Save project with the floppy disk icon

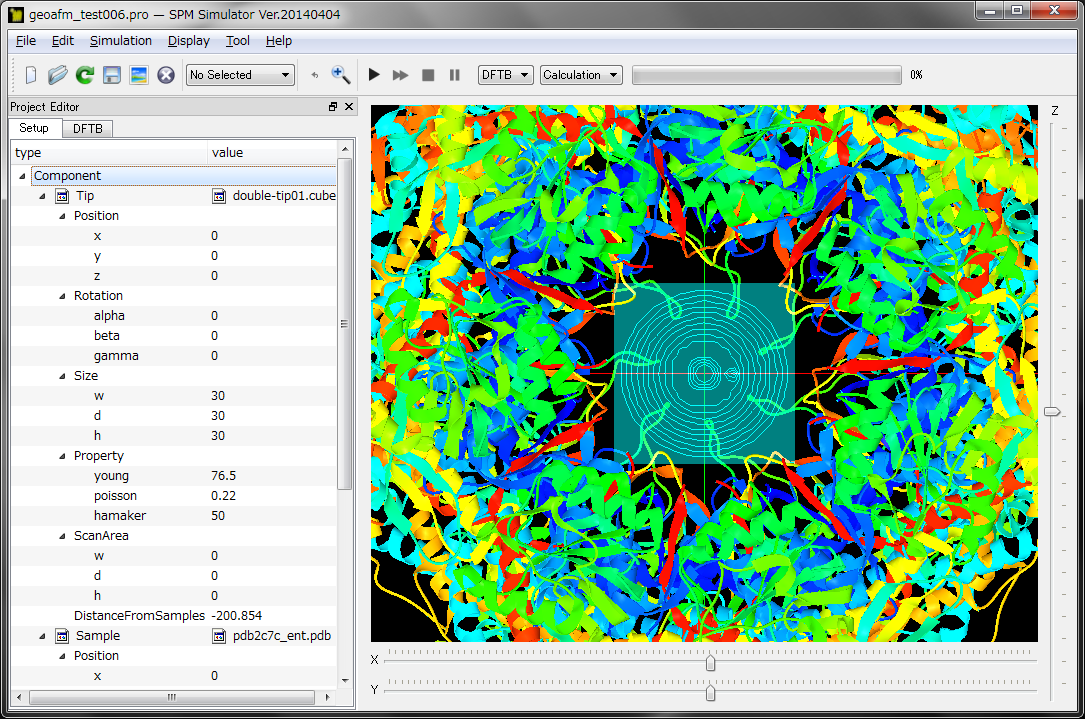(112, 75)
